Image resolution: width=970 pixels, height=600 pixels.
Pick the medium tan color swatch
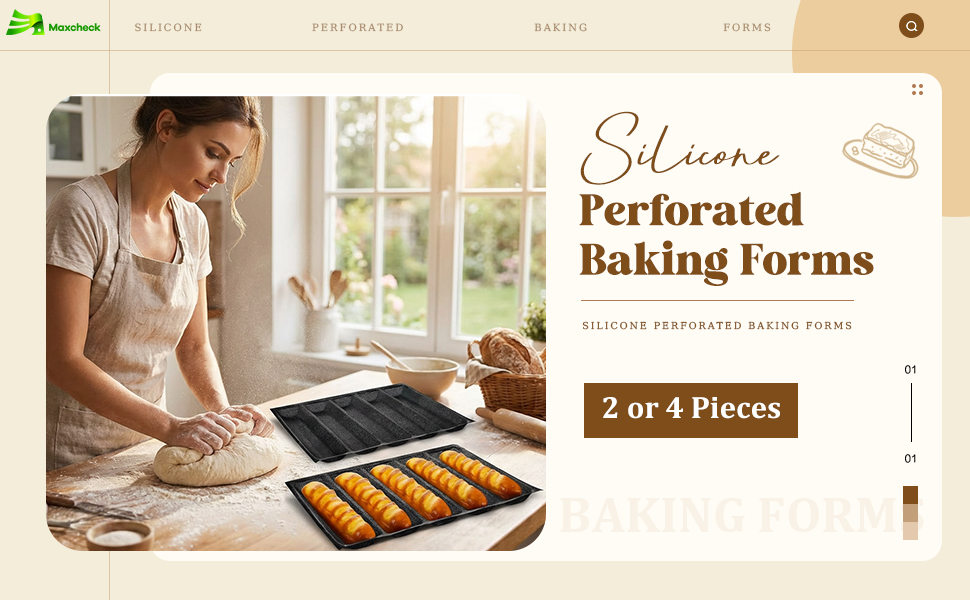click(911, 513)
